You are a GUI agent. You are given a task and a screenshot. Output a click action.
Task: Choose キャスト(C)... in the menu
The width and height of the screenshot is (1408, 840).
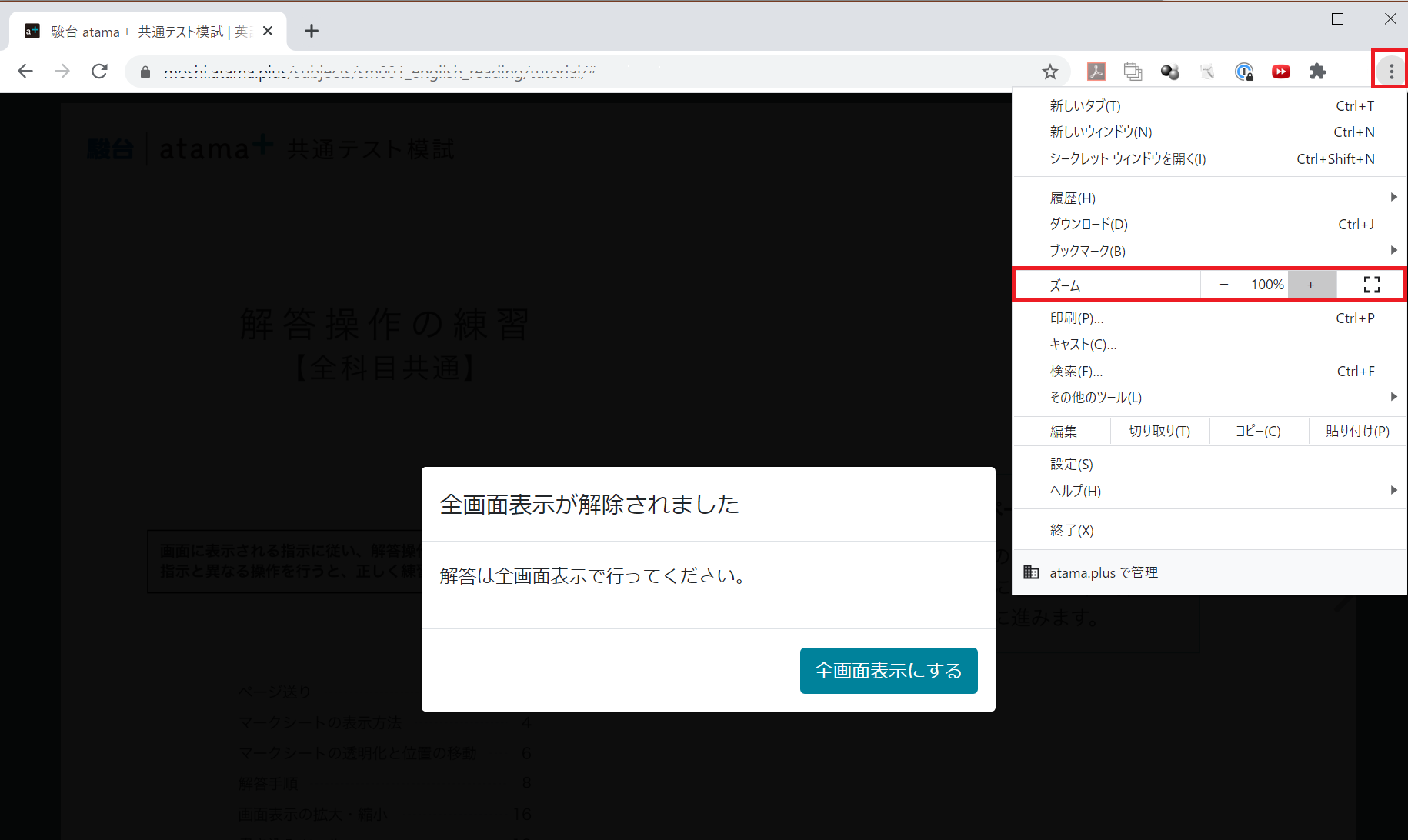click(1209, 344)
